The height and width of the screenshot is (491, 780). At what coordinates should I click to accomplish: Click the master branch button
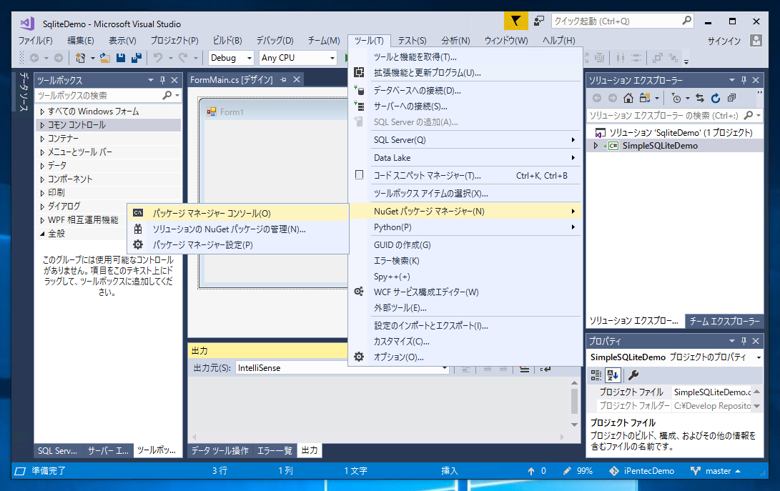[715, 471]
